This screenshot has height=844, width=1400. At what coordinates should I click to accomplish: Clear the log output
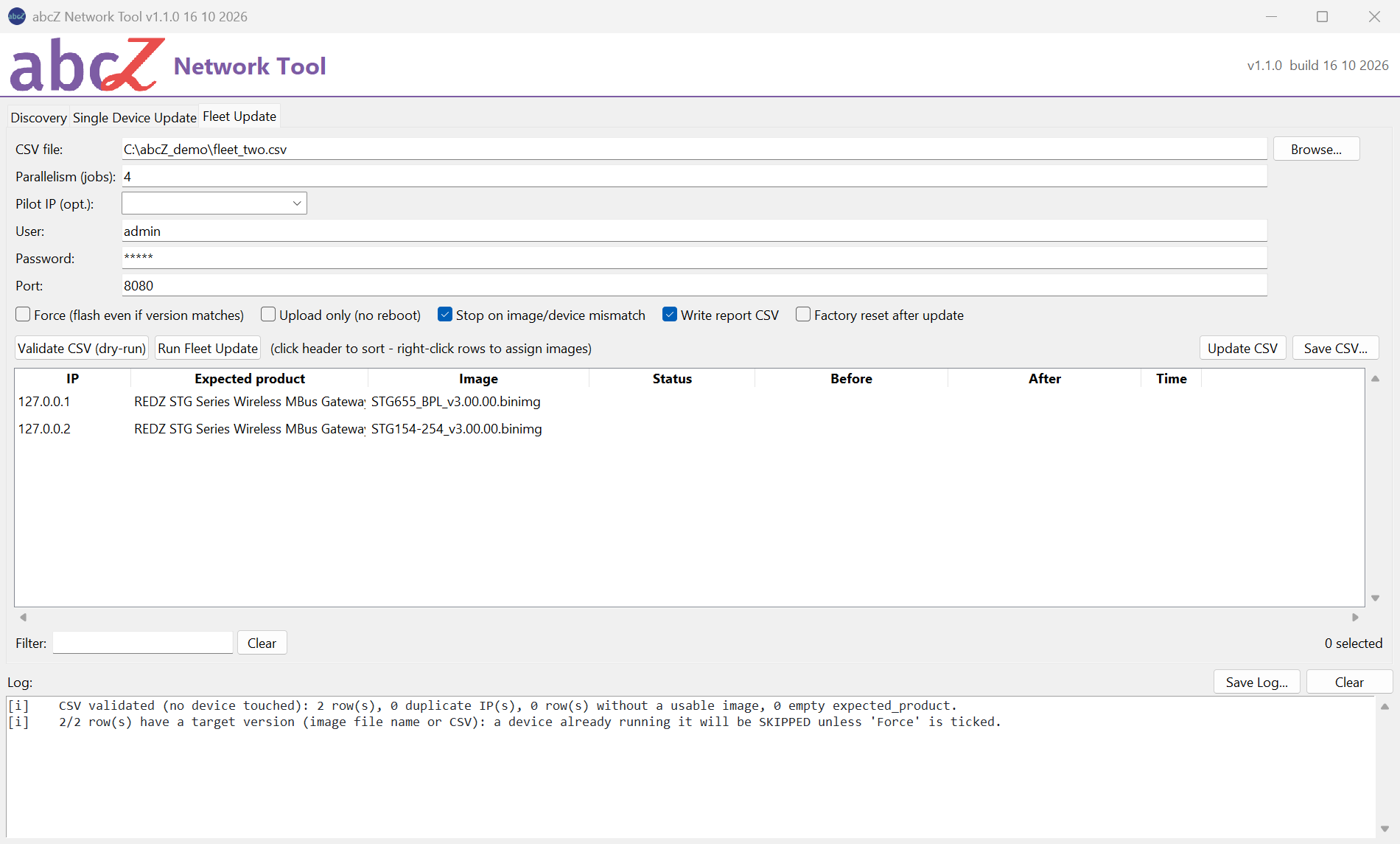[x=1349, y=682]
